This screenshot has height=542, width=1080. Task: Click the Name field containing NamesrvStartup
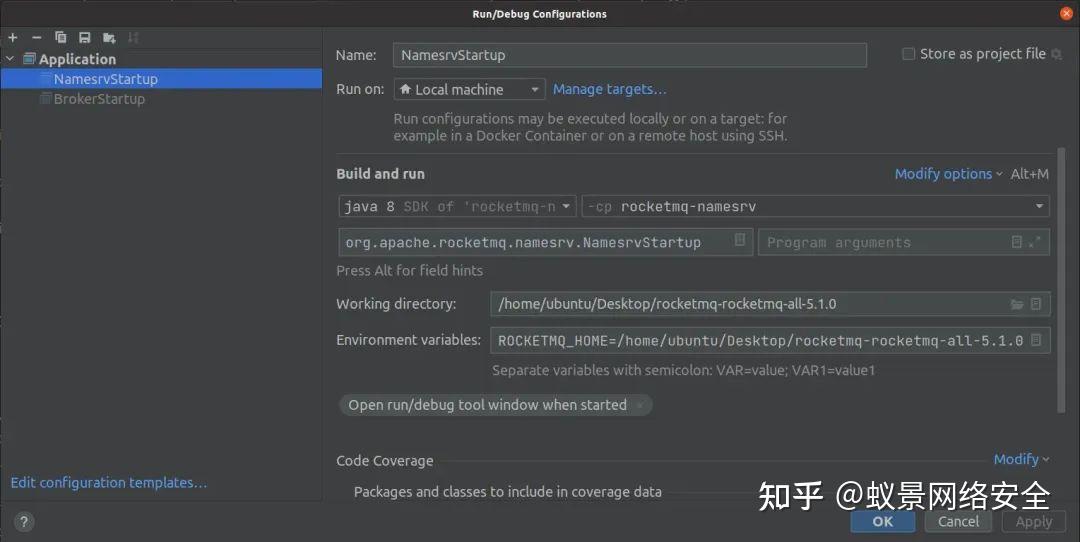tap(630, 55)
